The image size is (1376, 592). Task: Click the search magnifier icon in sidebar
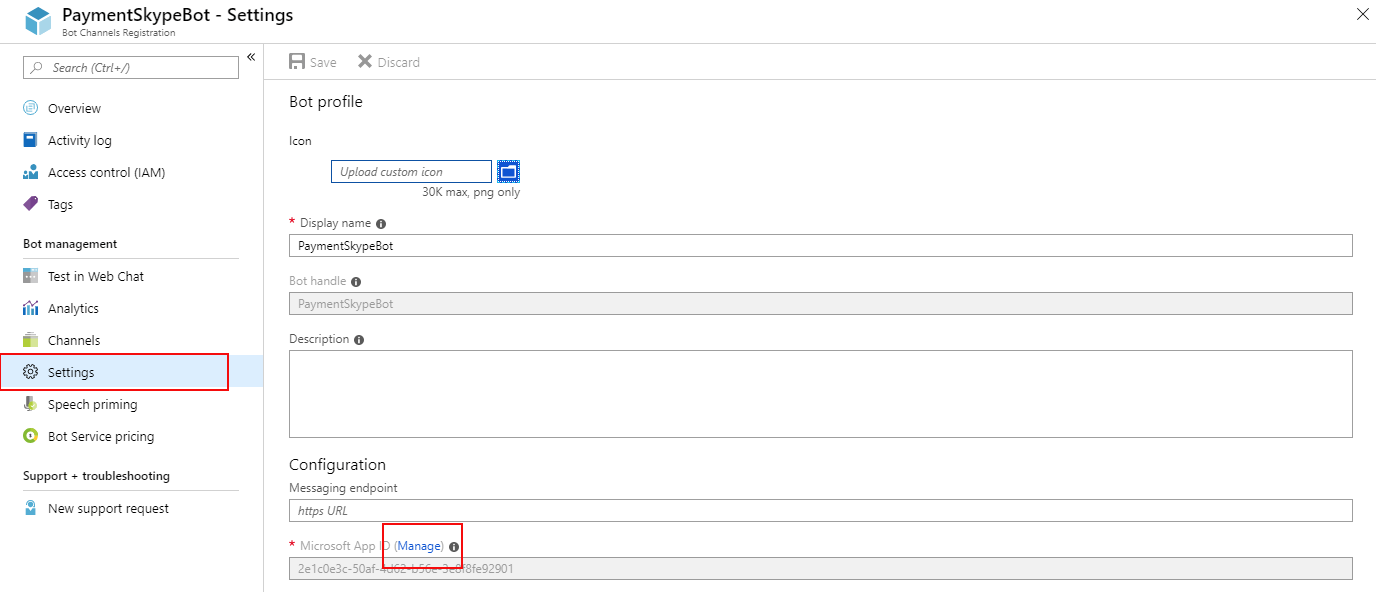click(37, 68)
